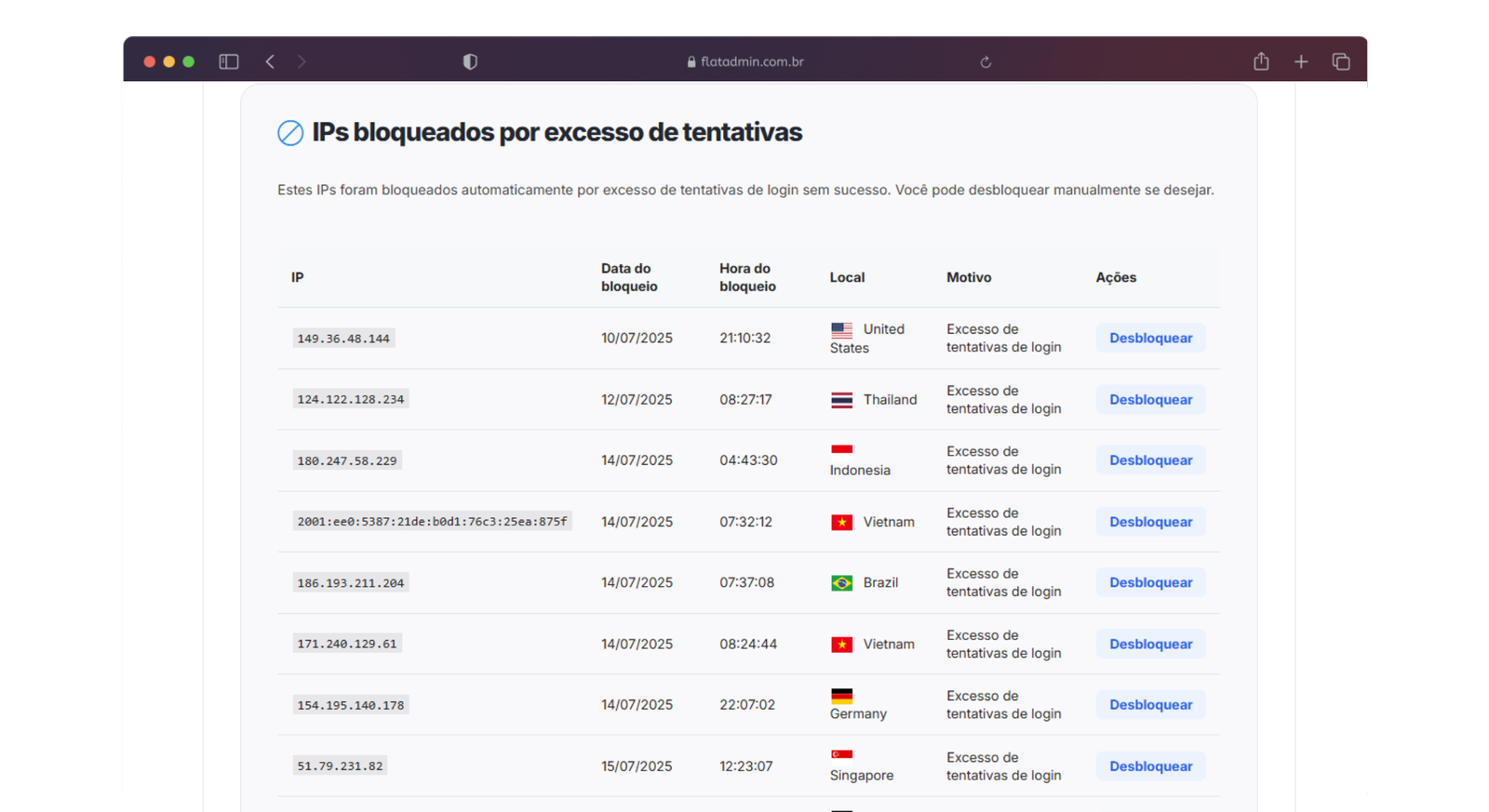Unblock IP 180.247.58.229 with Desbloquear
1489x812 pixels.
[x=1150, y=460]
